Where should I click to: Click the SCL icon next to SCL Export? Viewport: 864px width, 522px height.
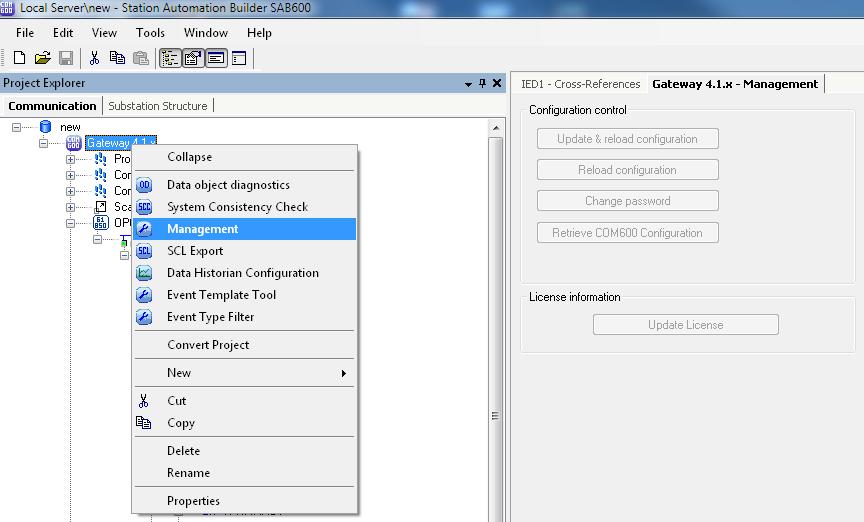click(x=144, y=251)
